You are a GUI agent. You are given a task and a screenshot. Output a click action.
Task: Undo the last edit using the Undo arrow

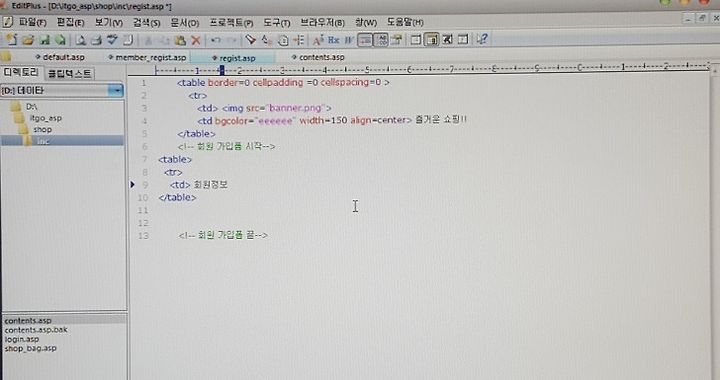(215, 40)
